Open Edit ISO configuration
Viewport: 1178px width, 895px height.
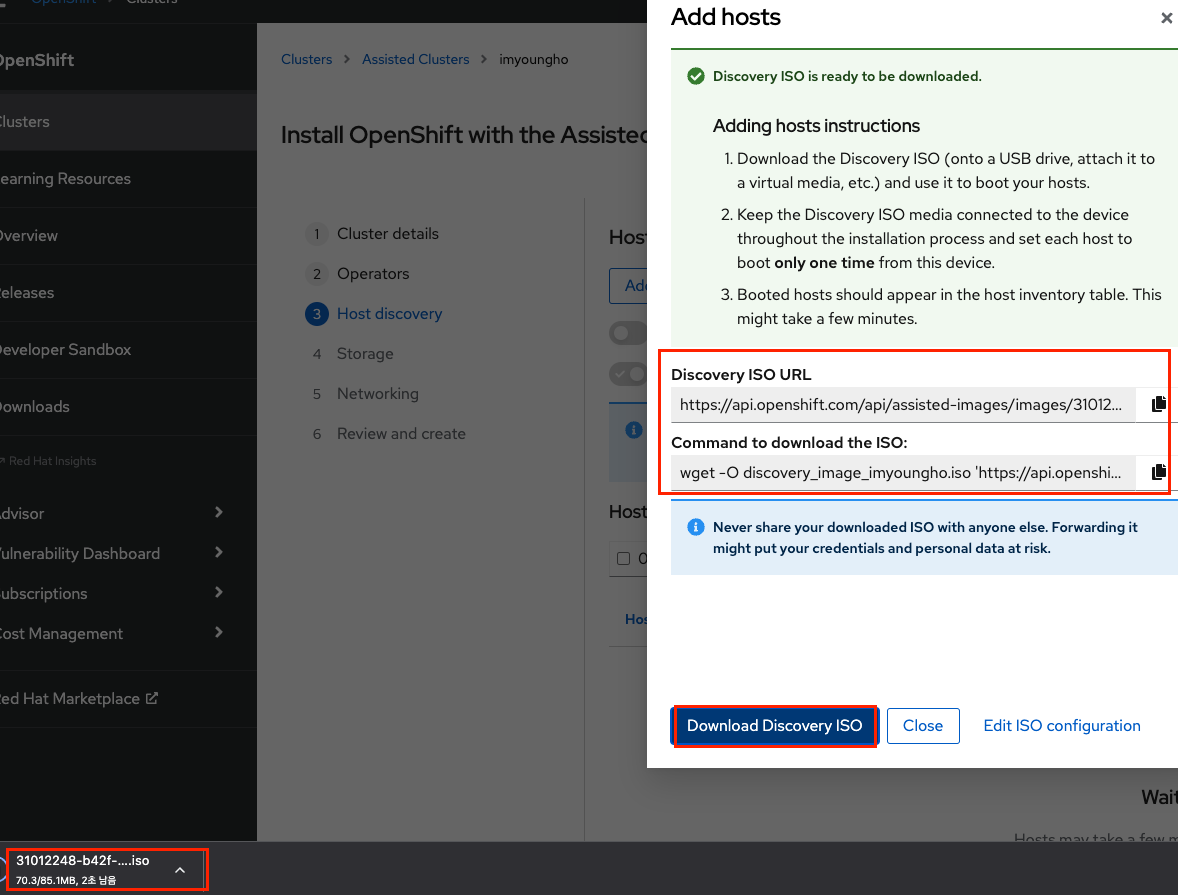point(1062,725)
